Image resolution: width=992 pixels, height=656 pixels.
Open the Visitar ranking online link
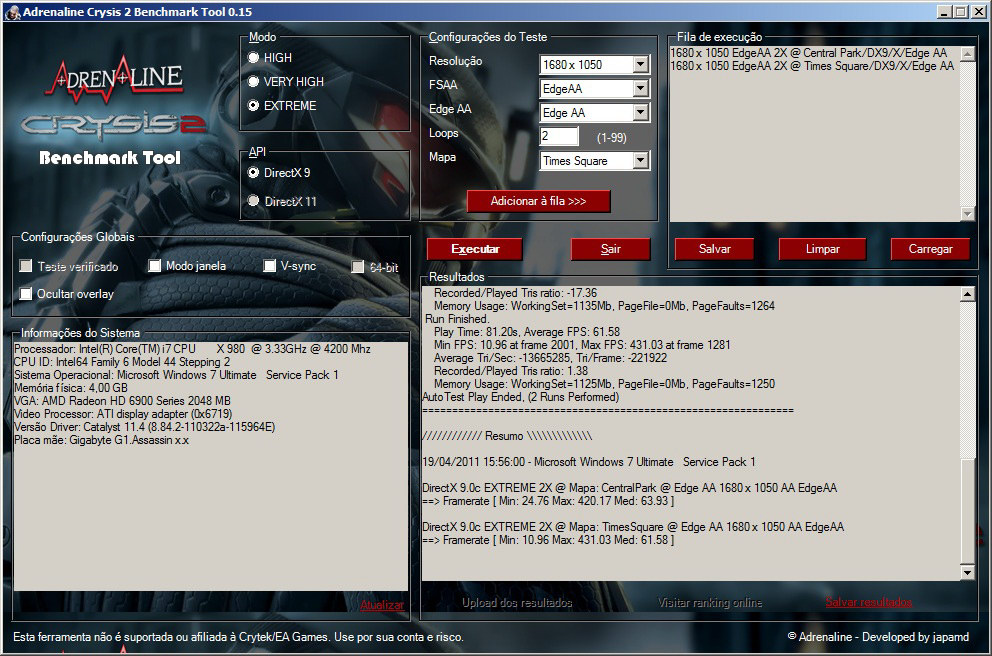[710, 603]
